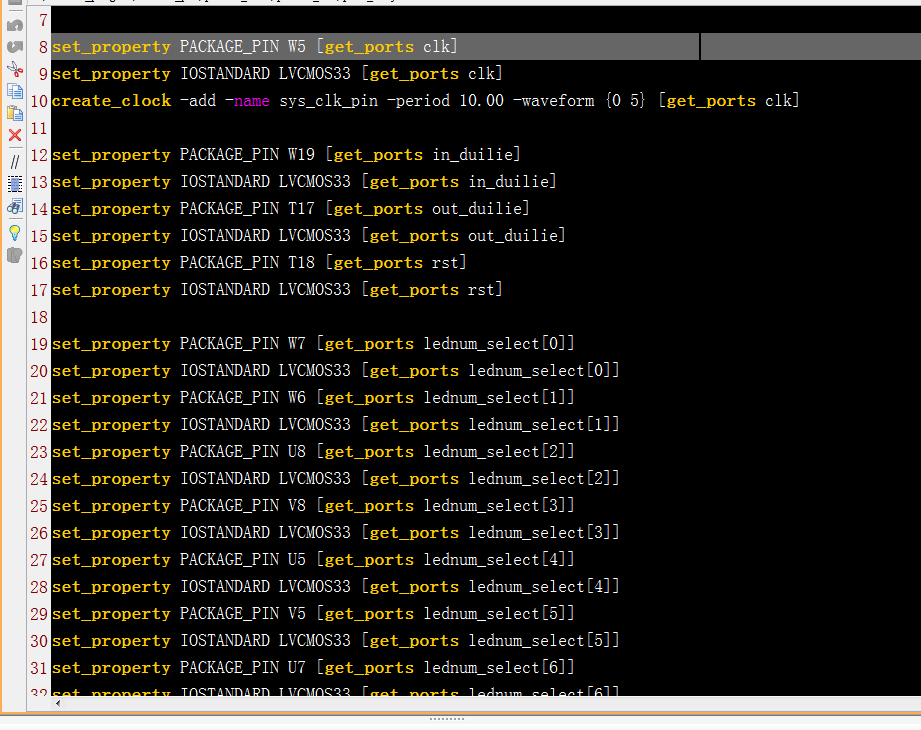Delete selection with the red X icon
This screenshot has height=730, width=921.
[14, 135]
